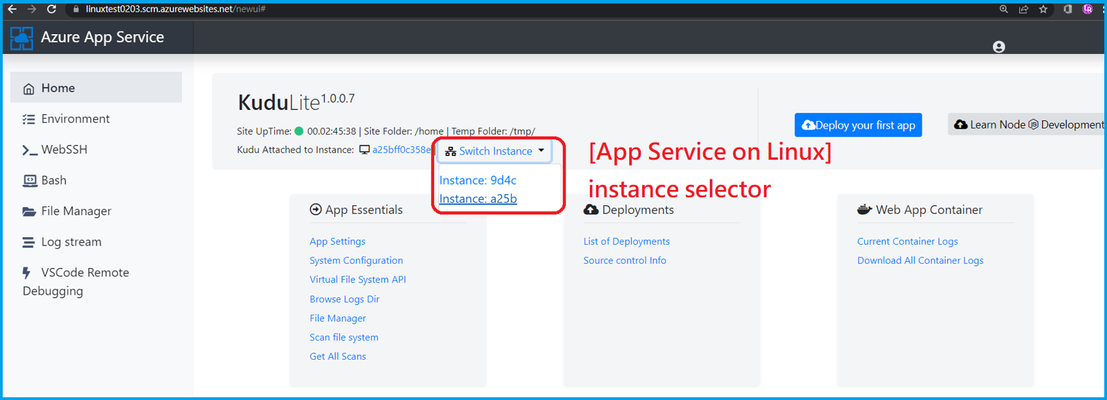Click the Deployments card heading
1107x400 pixels.
pyautogui.click(x=638, y=210)
